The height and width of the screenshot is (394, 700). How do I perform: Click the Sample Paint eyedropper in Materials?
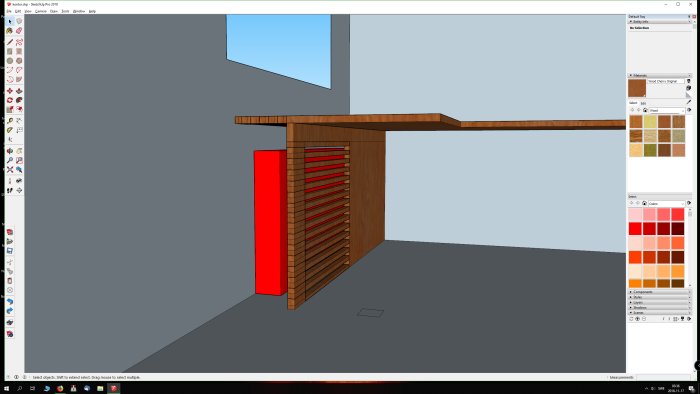(x=688, y=102)
